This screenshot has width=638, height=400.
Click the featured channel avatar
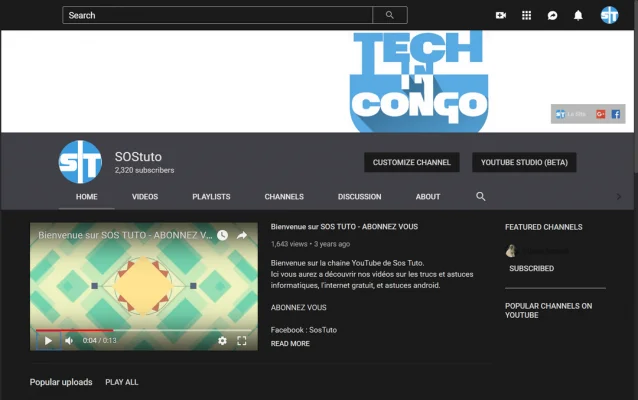511,251
